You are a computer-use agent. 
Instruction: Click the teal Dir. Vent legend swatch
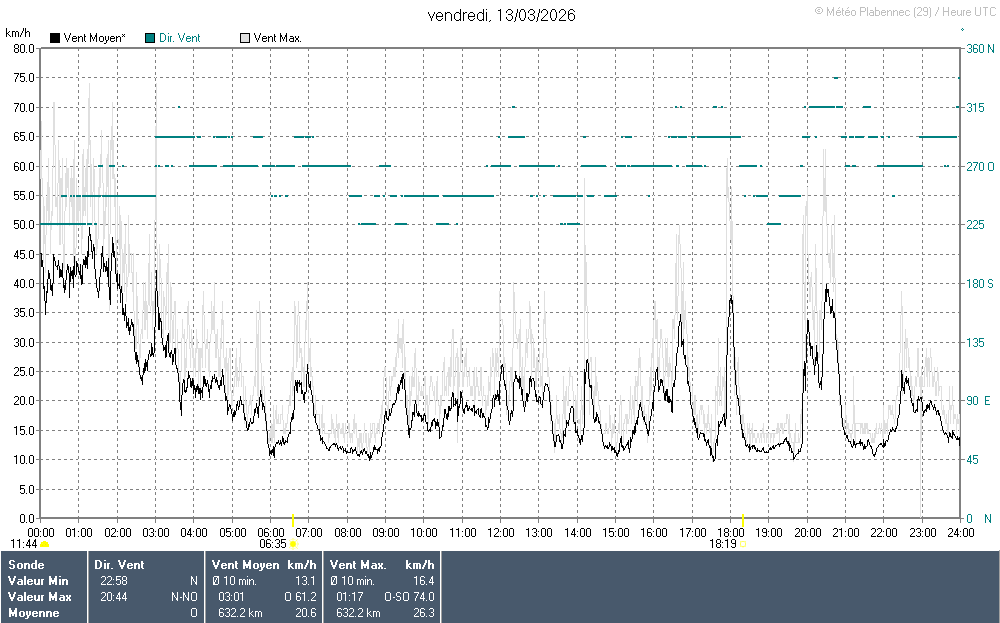[150, 38]
